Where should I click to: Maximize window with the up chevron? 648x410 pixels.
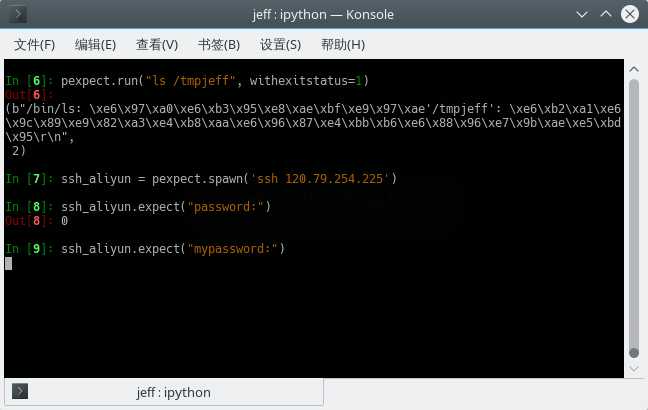coord(606,14)
